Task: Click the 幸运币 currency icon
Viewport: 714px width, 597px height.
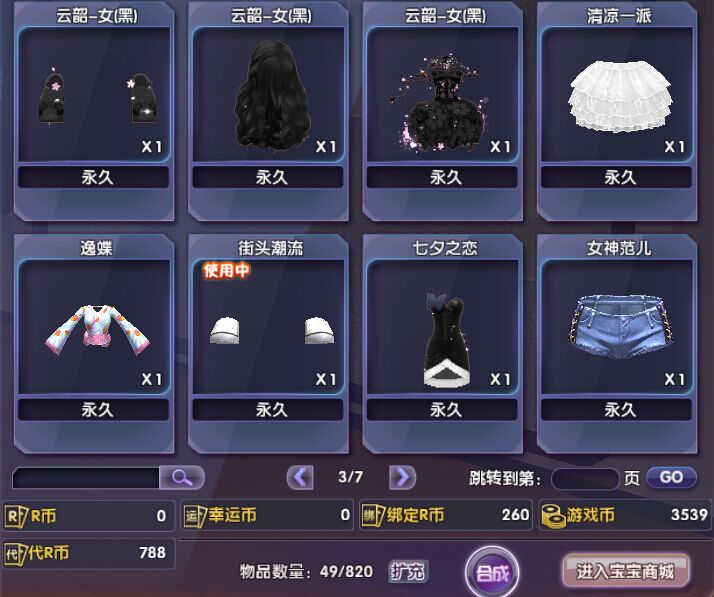Action: [x=195, y=516]
